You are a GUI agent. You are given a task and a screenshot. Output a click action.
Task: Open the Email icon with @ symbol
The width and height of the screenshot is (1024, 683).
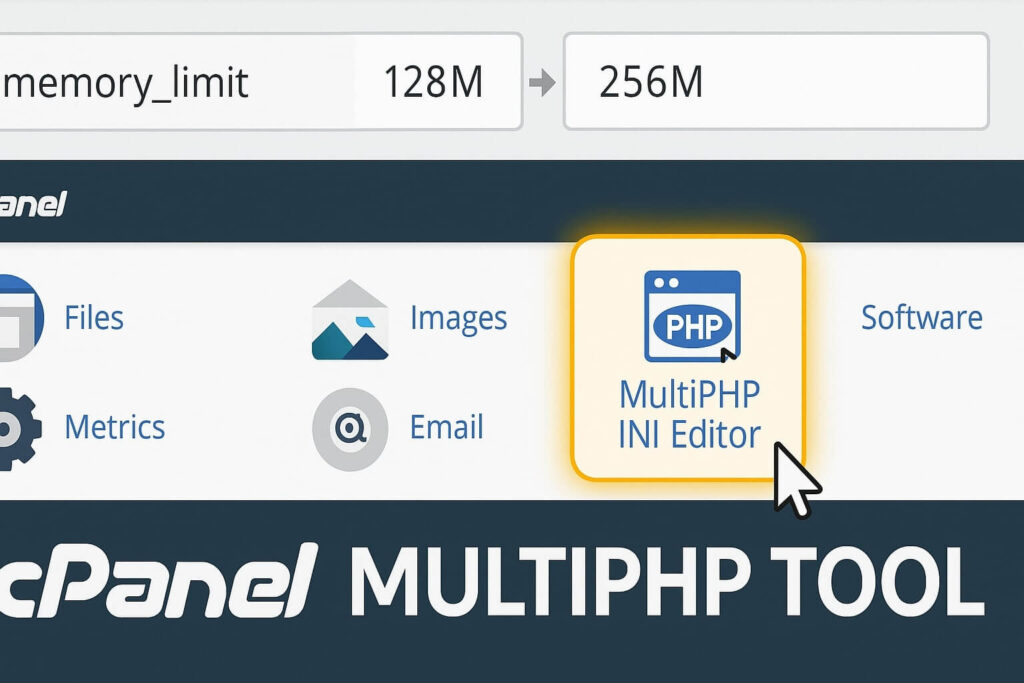click(x=350, y=427)
